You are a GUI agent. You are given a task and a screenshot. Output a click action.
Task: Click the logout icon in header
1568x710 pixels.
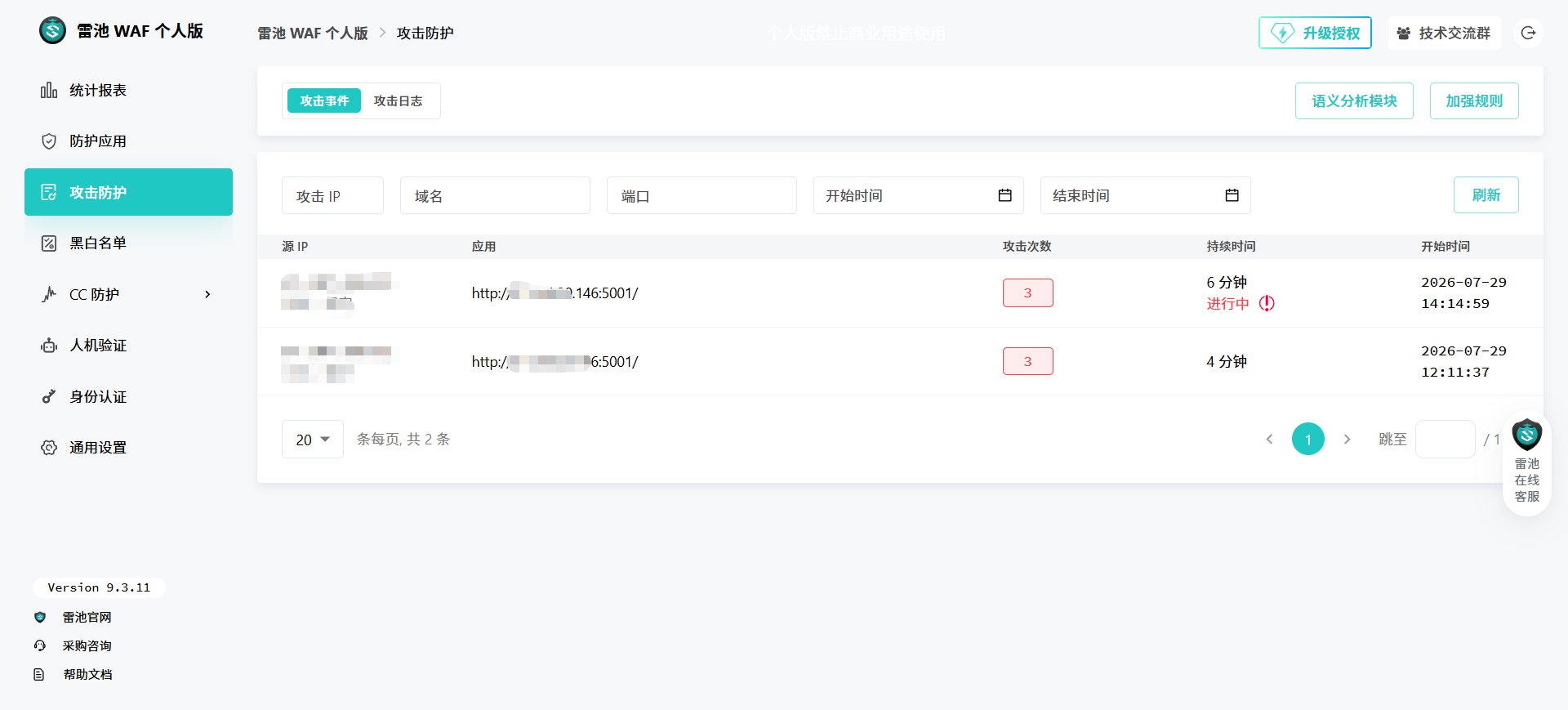pyautogui.click(x=1529, y=33)
